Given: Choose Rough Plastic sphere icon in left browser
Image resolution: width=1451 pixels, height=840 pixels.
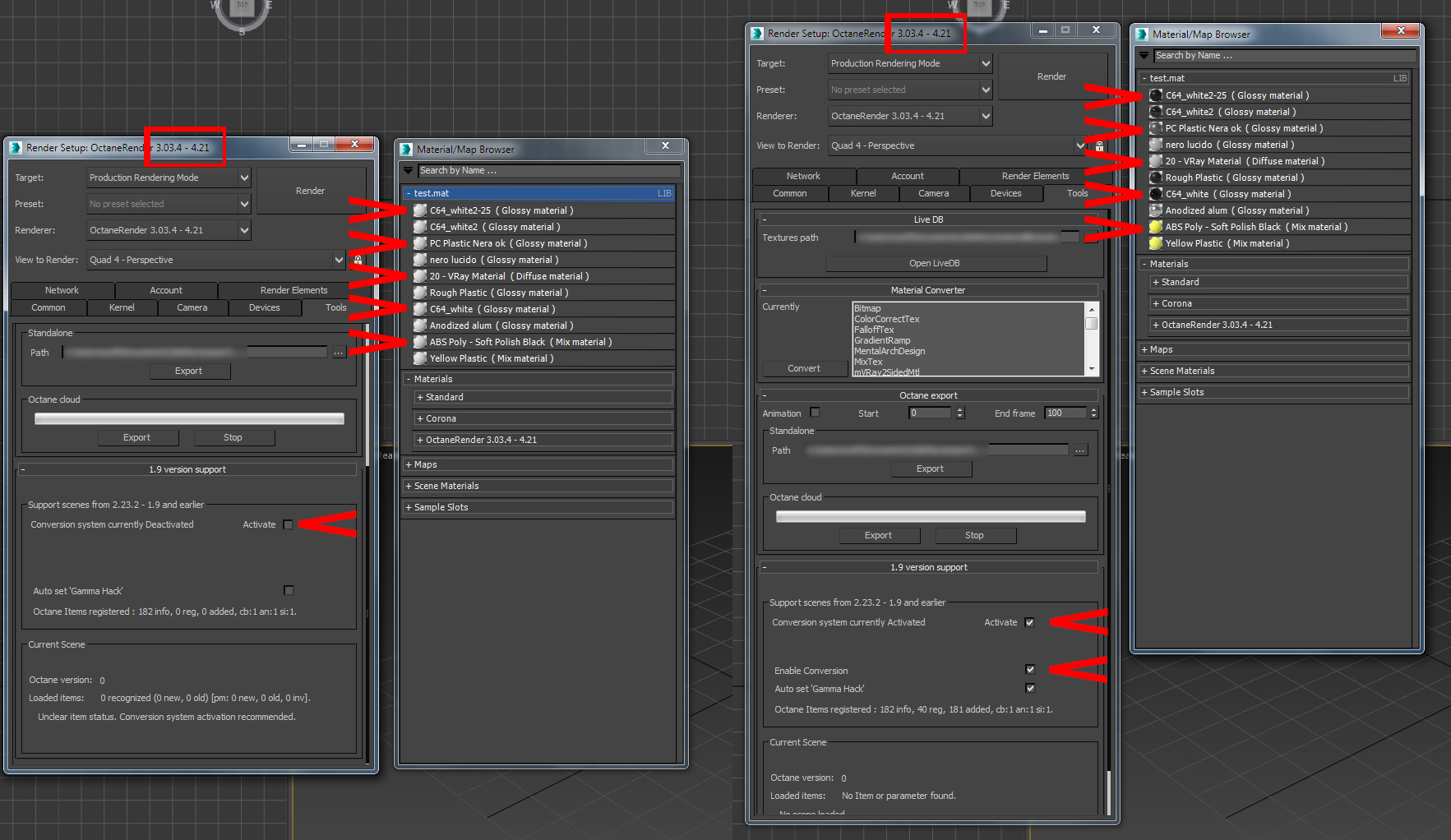Looking at the screenshot, I should (x=420, y=293).
